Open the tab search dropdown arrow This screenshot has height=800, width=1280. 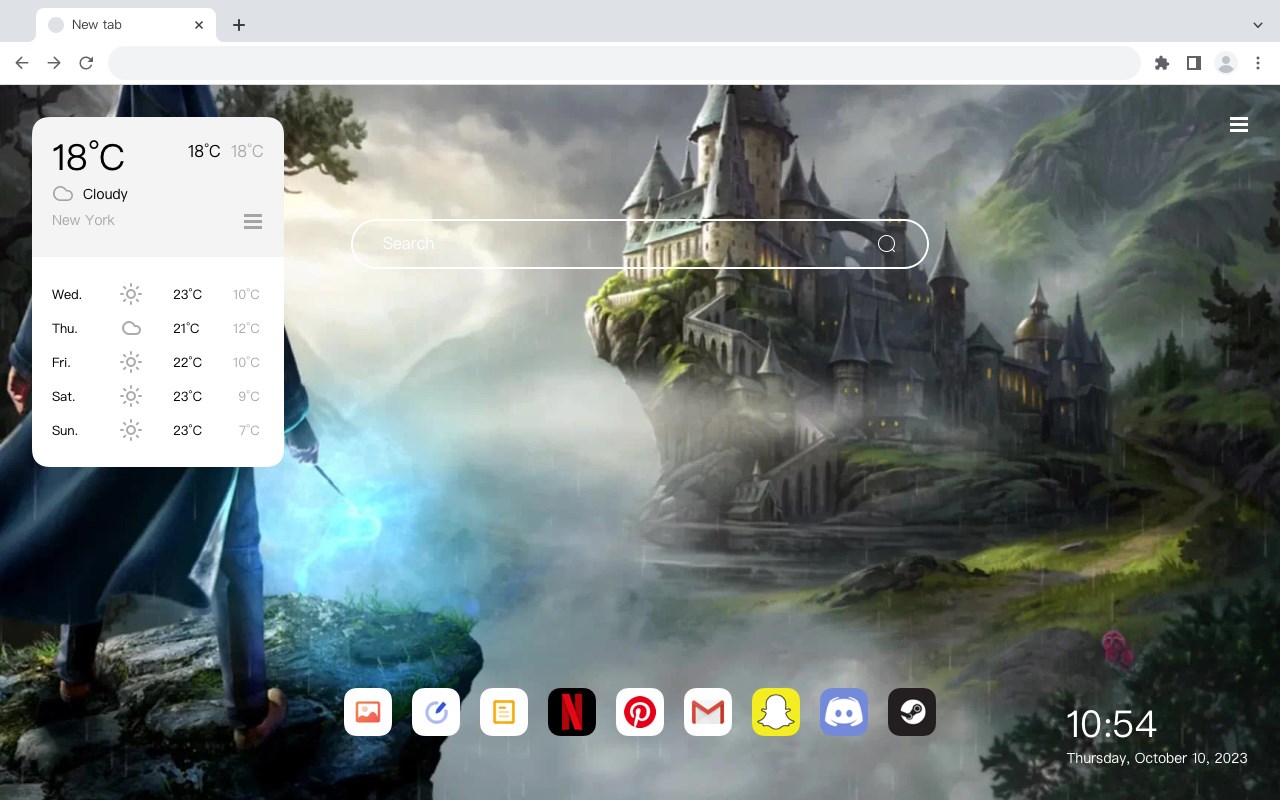[1258, 25]
